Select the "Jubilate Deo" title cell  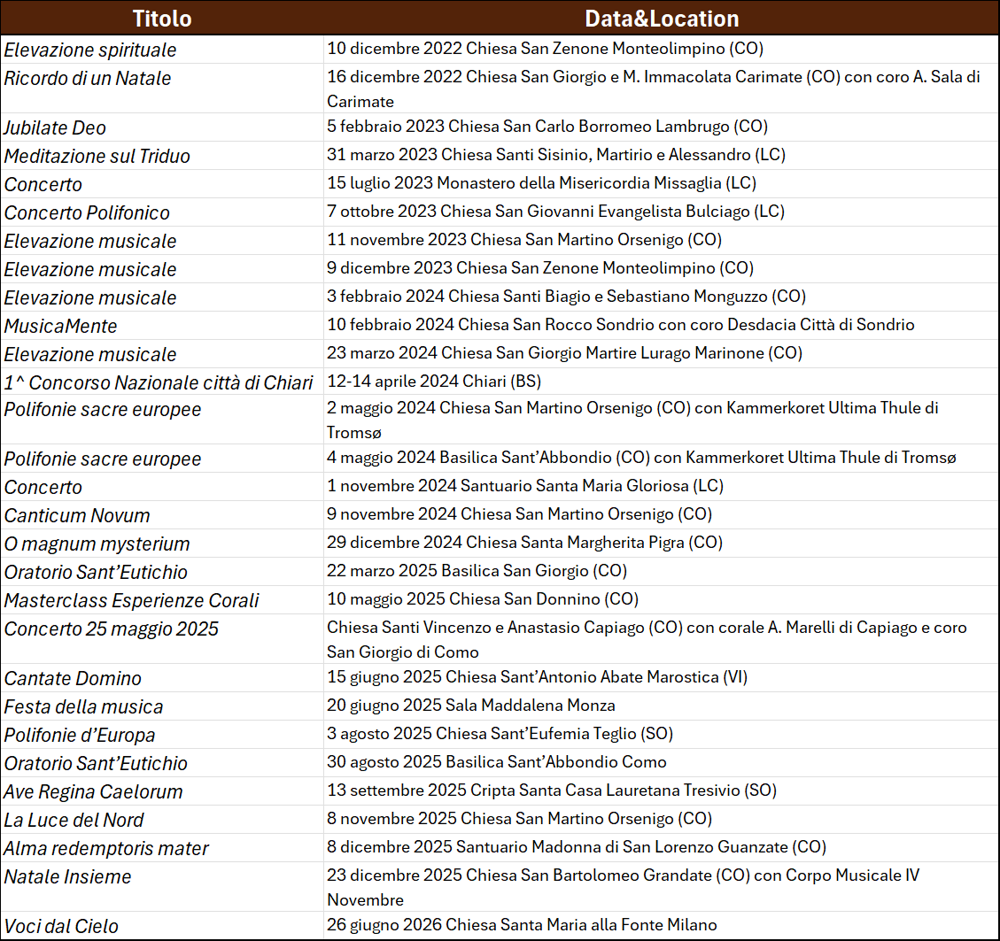pos(162,127)
